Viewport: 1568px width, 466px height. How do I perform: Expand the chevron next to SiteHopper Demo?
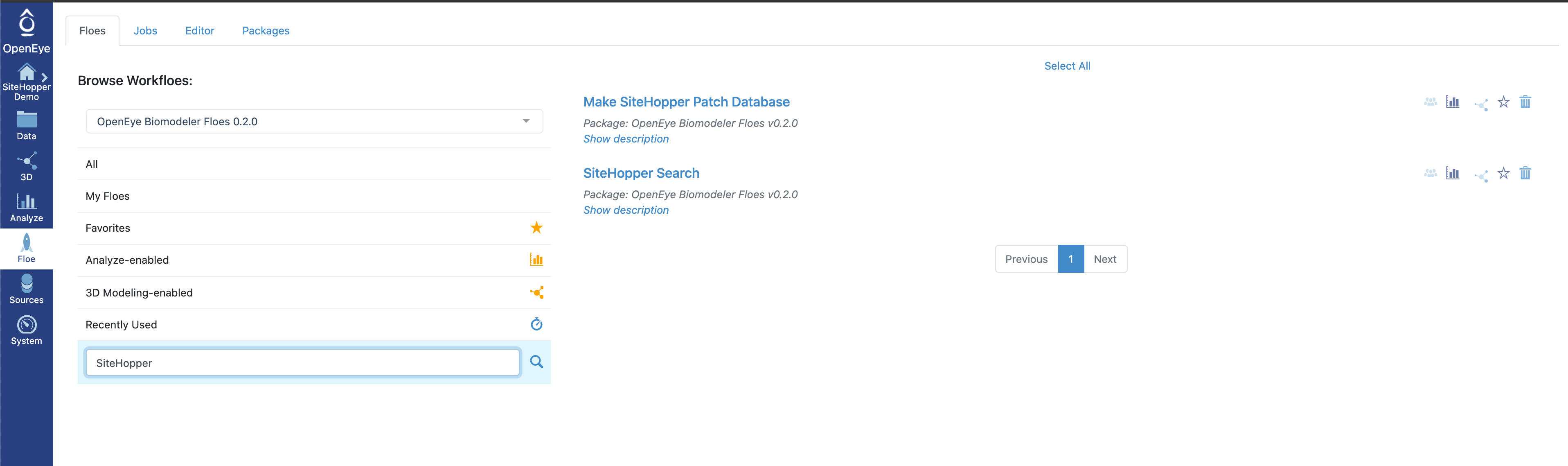click(x=45, y=77)
